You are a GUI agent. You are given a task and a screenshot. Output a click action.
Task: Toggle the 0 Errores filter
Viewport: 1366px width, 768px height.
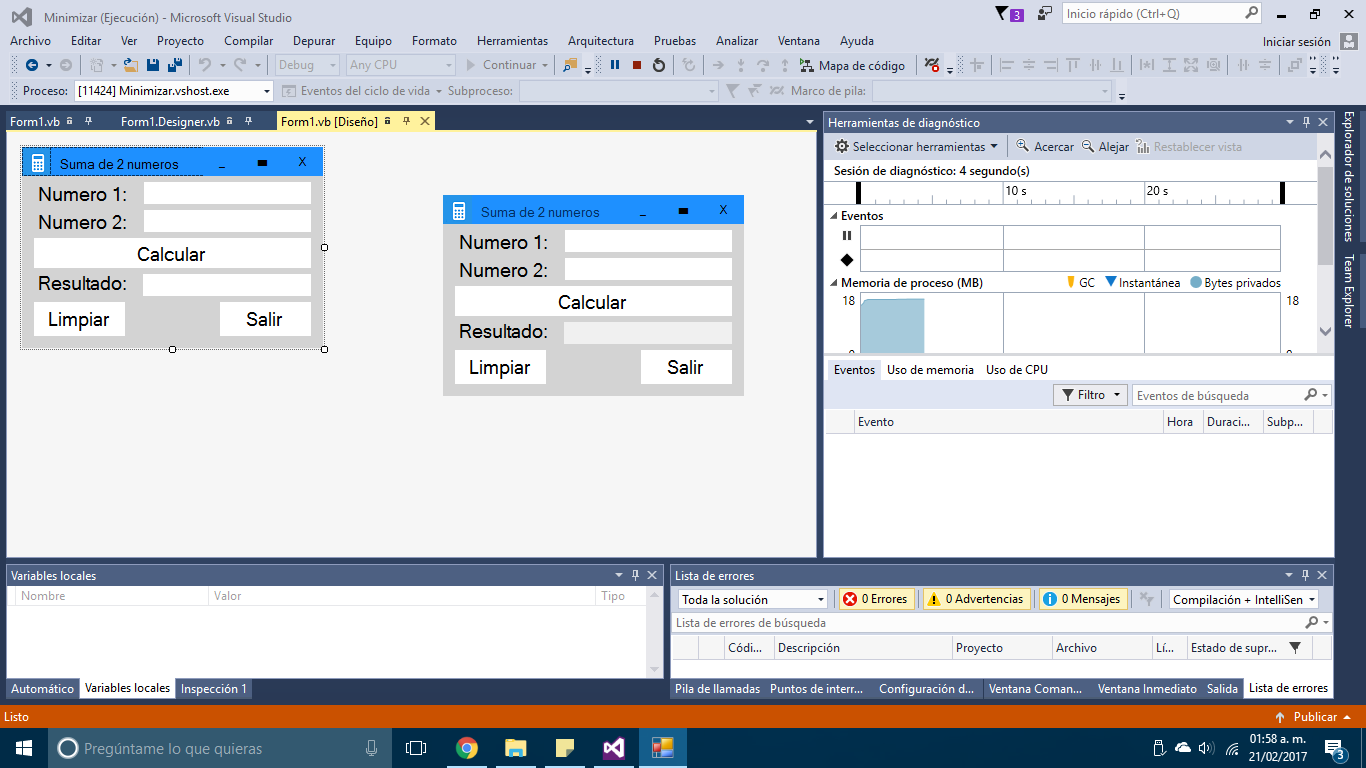coord(876,599)
